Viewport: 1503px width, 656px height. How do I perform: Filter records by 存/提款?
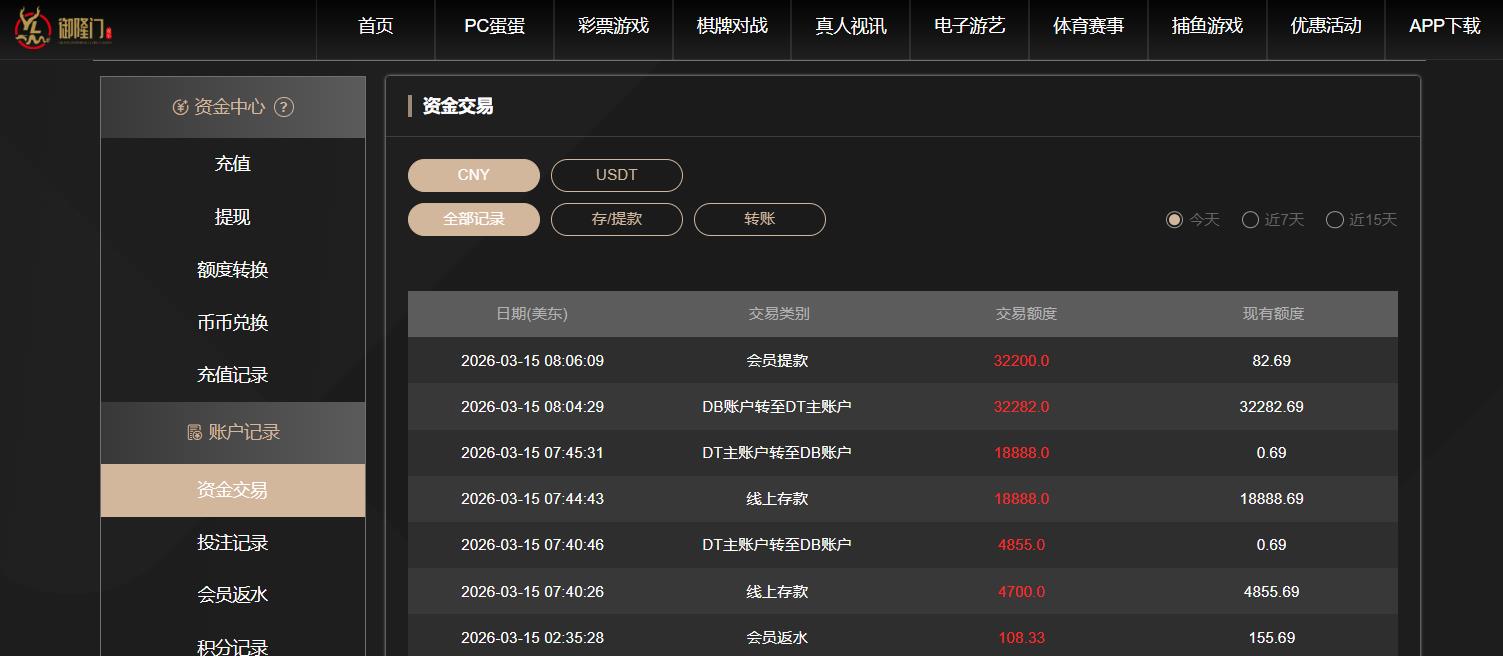coord(616,219)
